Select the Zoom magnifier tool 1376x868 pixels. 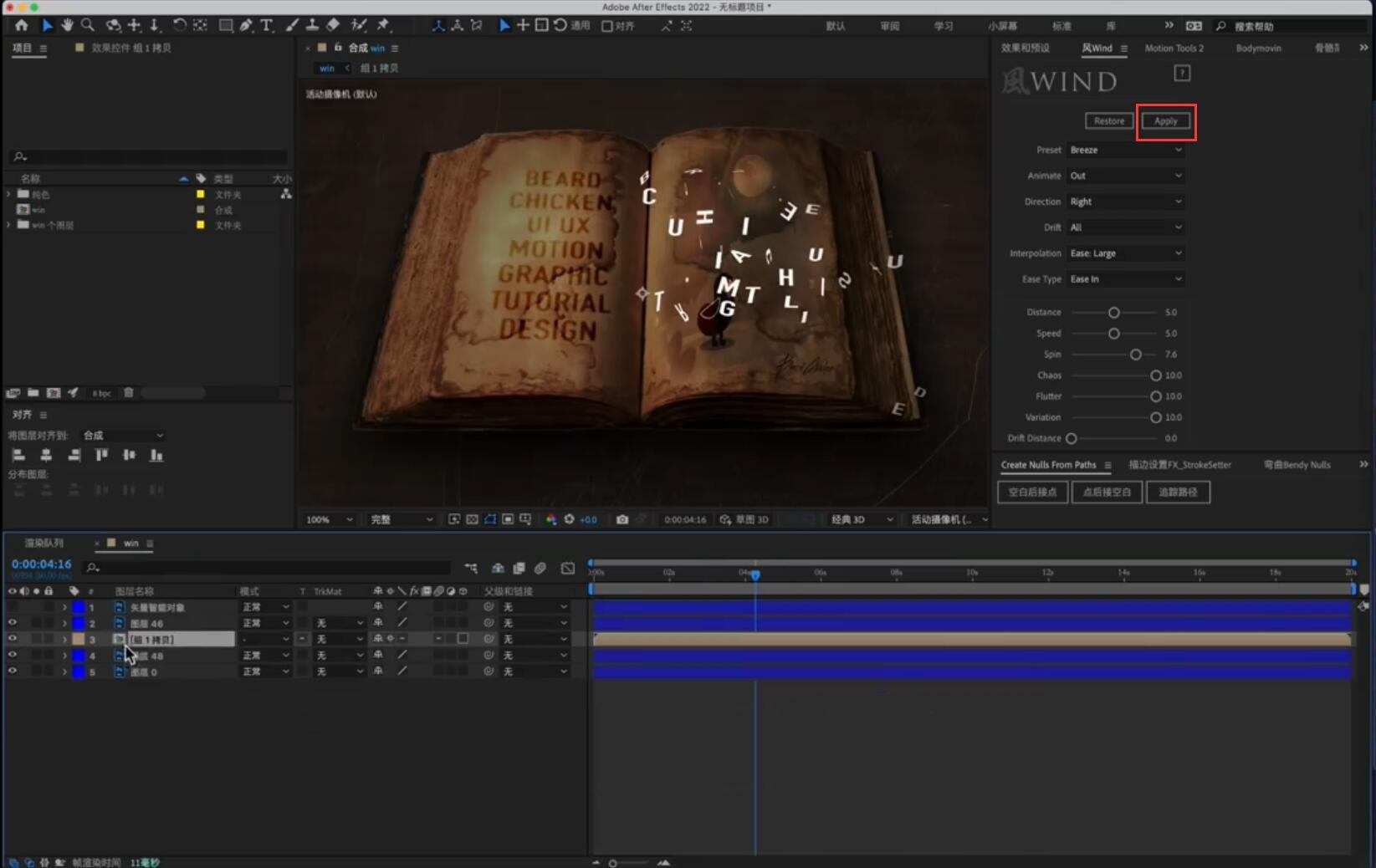click(x=88, y=26)
